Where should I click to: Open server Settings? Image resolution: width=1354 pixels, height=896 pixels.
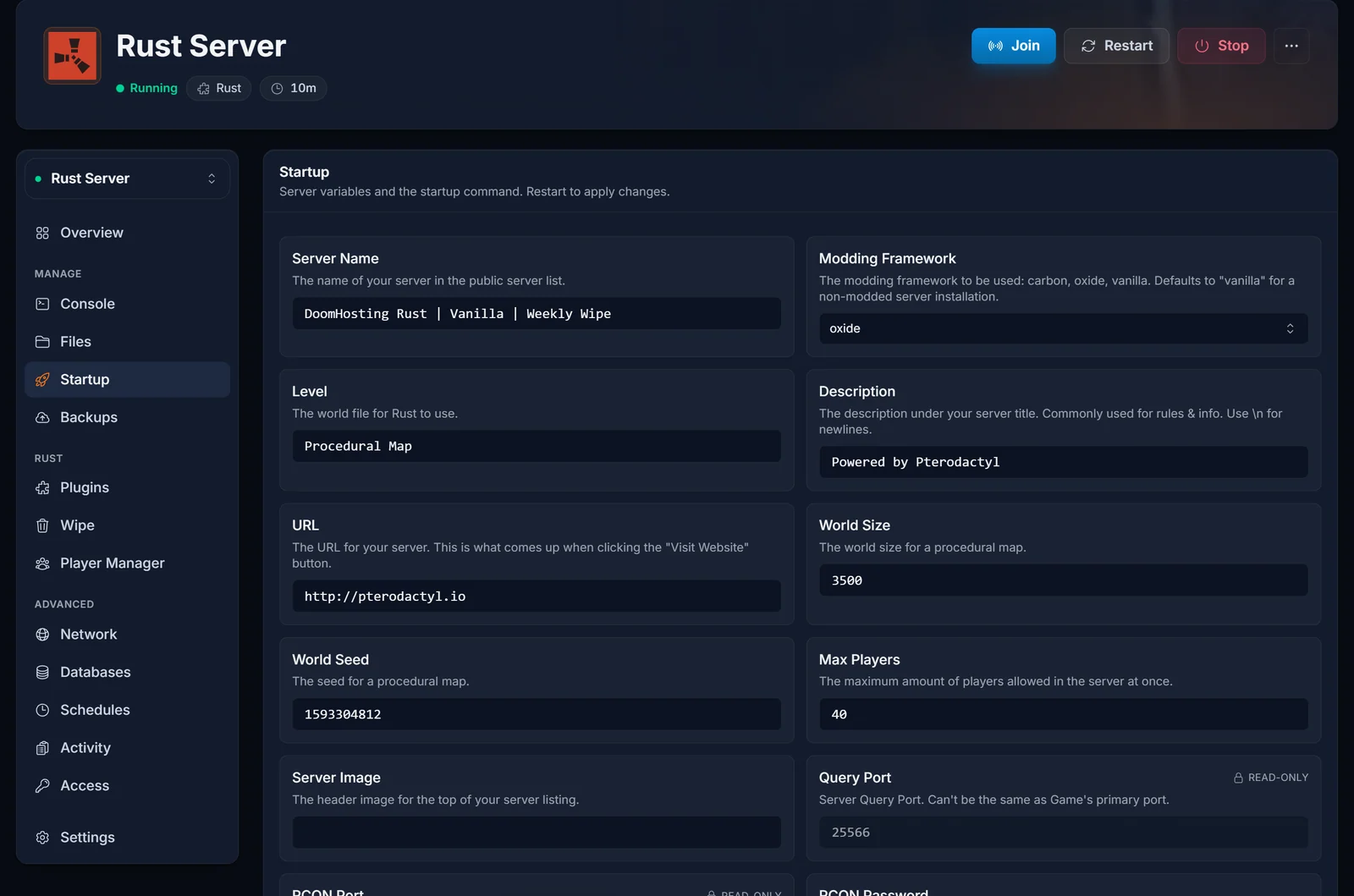pyautogui.click(x=127, y=838)
